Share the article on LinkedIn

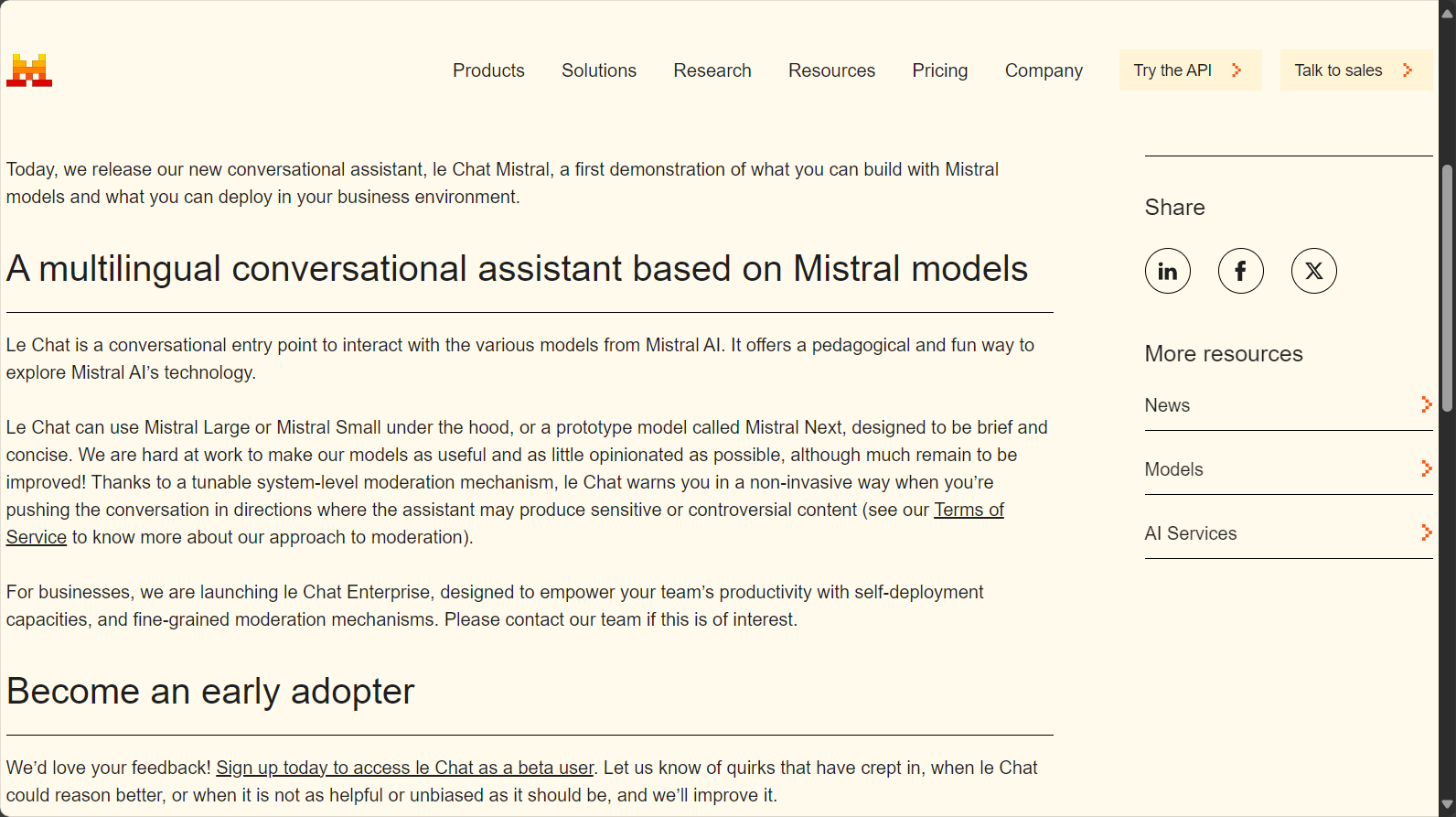coord(1168,271)
